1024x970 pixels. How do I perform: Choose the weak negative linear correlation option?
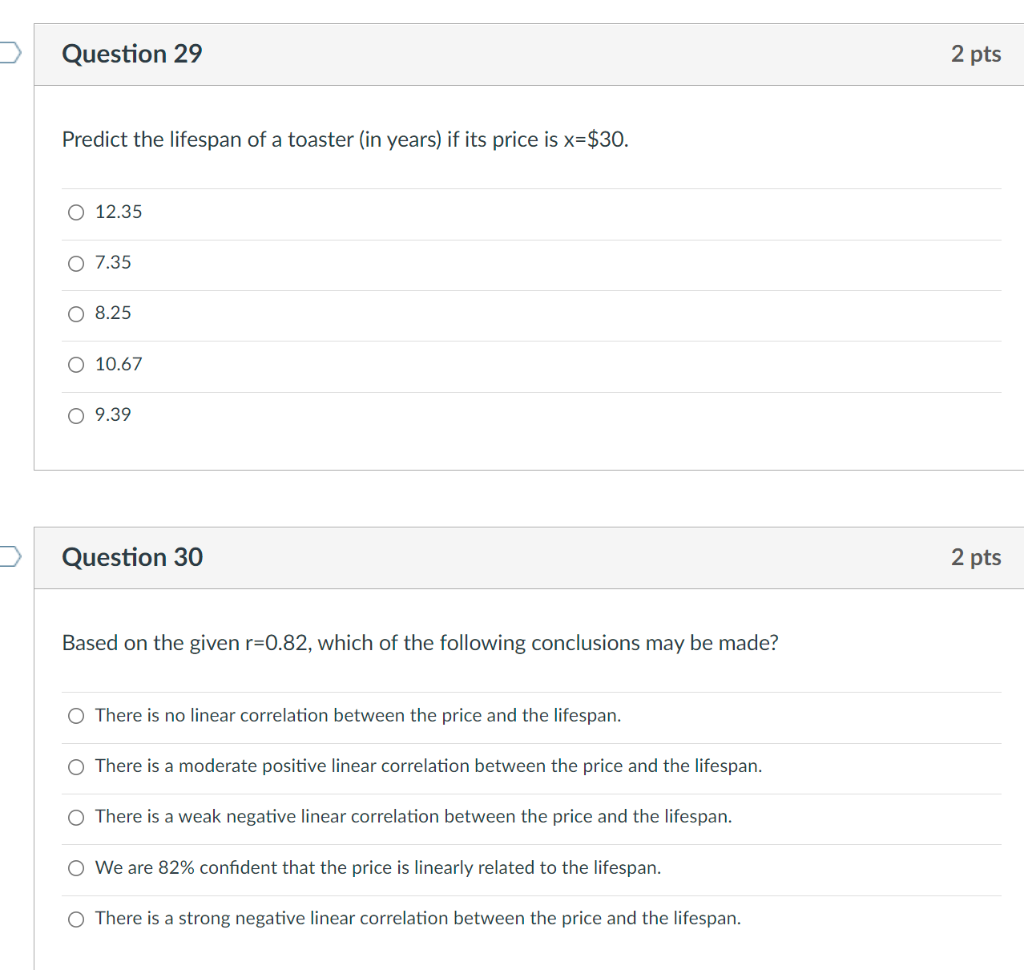click(76, 817)
